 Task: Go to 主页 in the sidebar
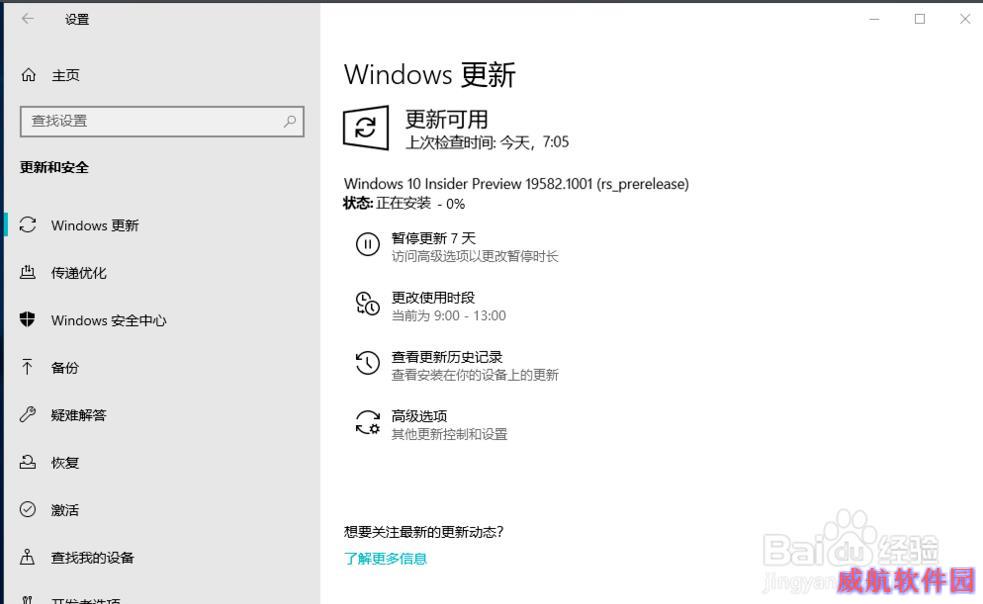click(65, 75)
